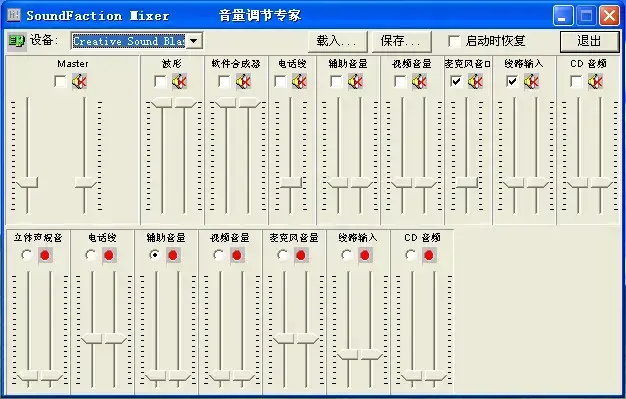
Task: Click the 波形 right slider handle
Action: point(185,103)
